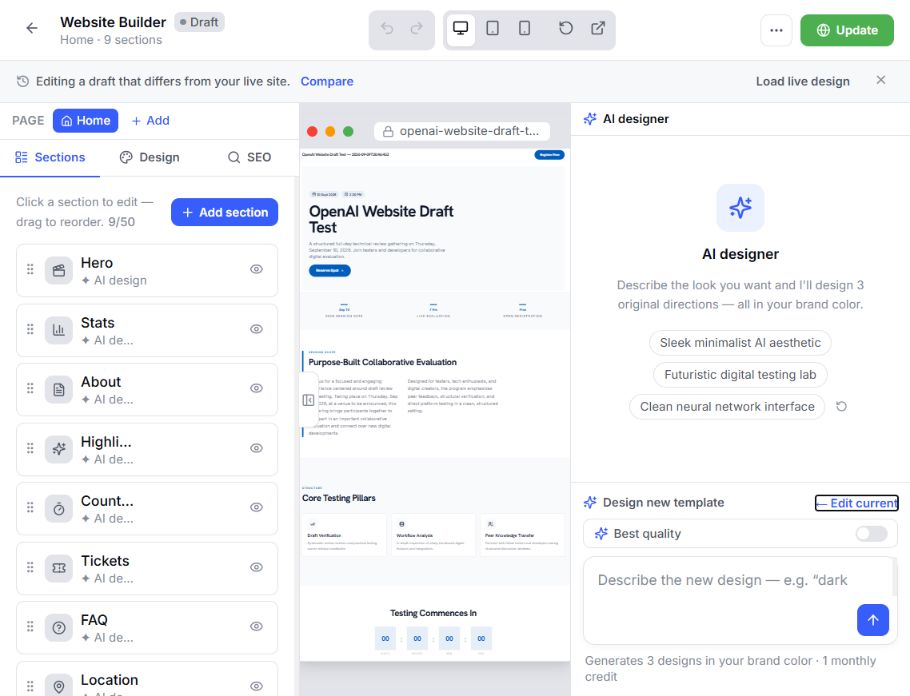The height and width of the screenshot is (696, 910).
Task: Undo the last change
Action: 387,28
